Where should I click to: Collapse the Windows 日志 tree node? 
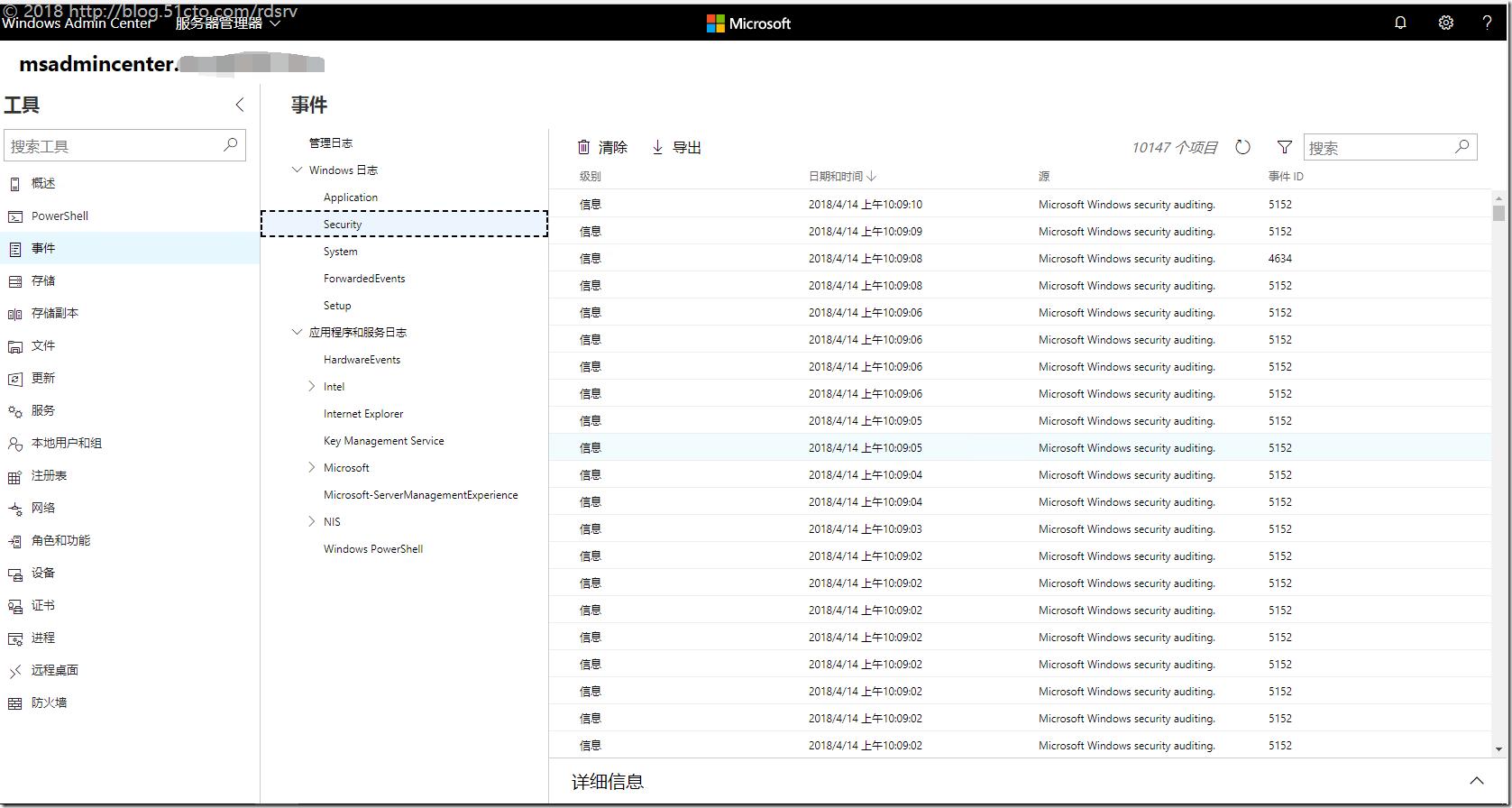click(x=297, y=170)
